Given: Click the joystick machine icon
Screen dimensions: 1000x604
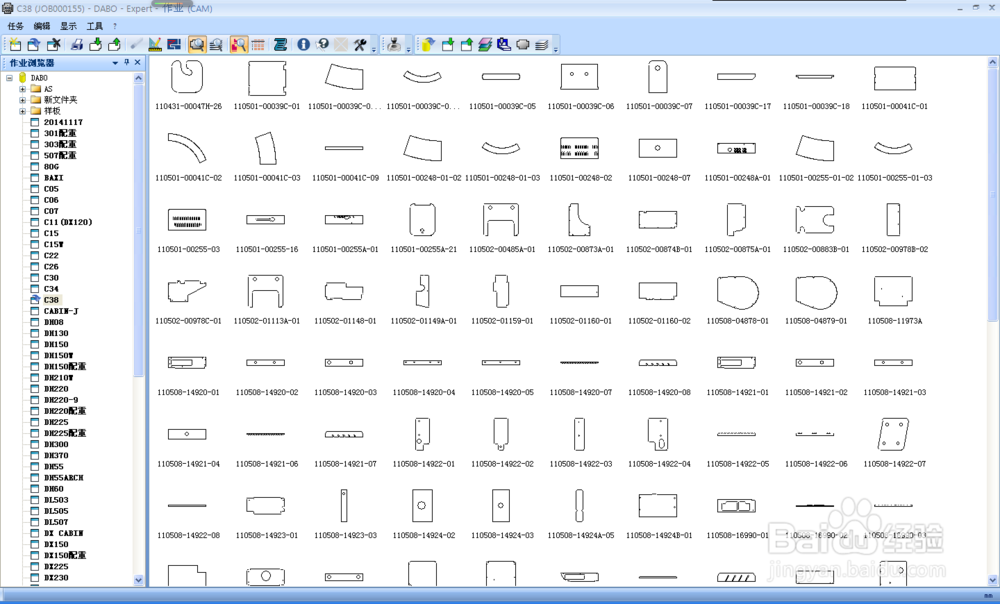Looking at the screenshot, I should click(395, 44).
